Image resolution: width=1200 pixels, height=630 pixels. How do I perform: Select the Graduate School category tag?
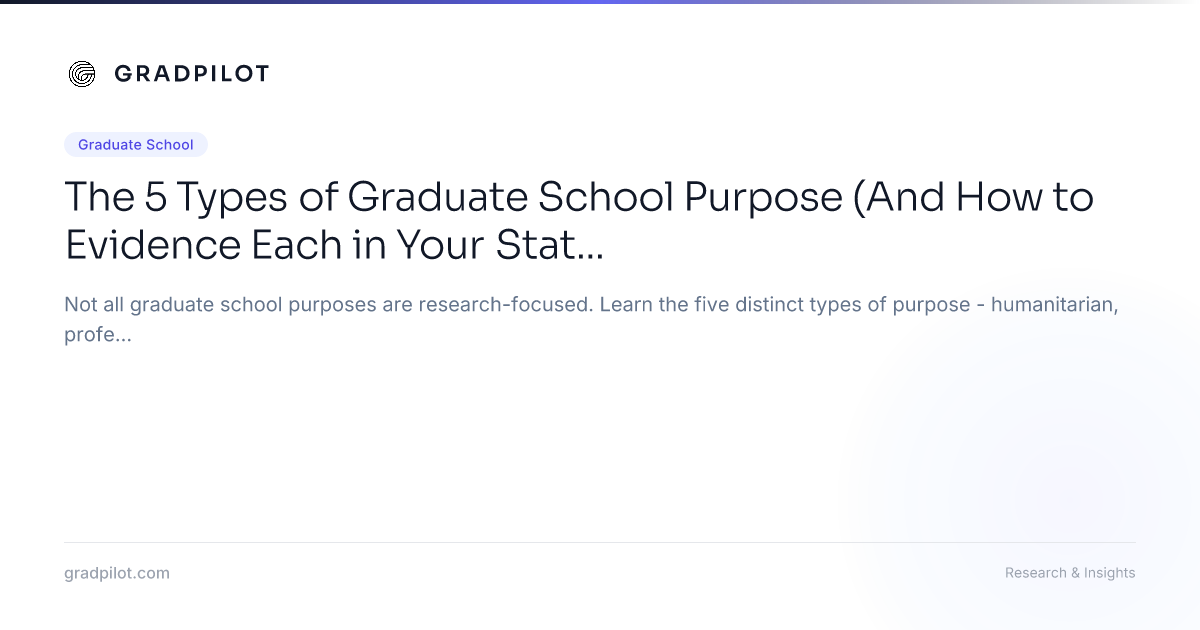[x=136, y=145]
